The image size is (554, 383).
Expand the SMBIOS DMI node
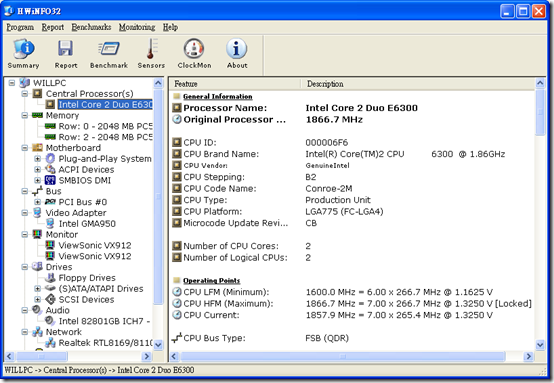click(37, 181)
